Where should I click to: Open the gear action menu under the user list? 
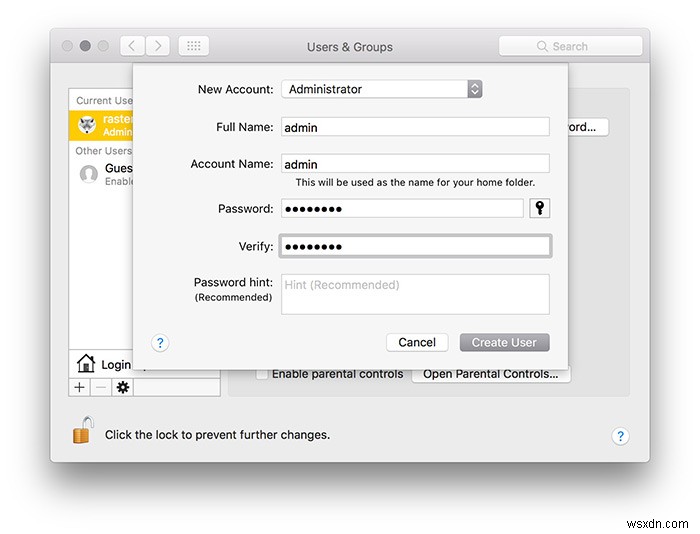pos(122,387)
